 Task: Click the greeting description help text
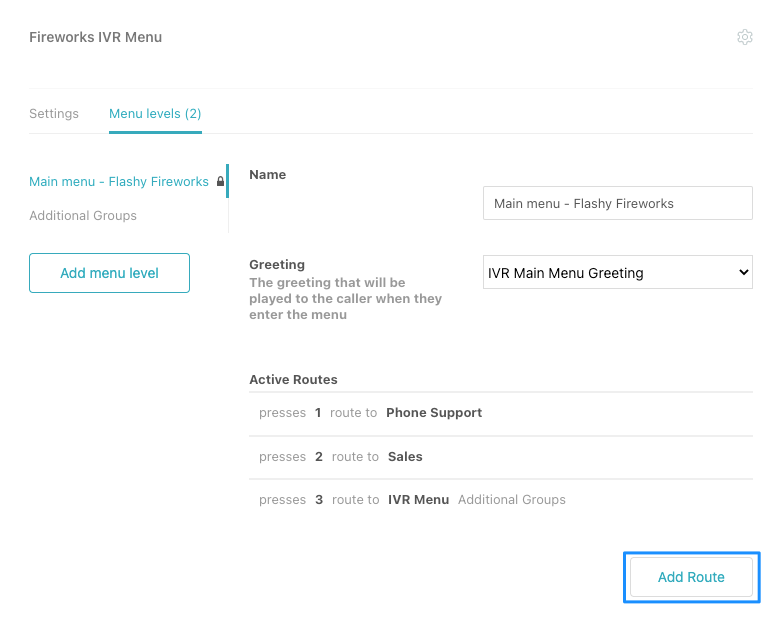(x=345, y=299)
